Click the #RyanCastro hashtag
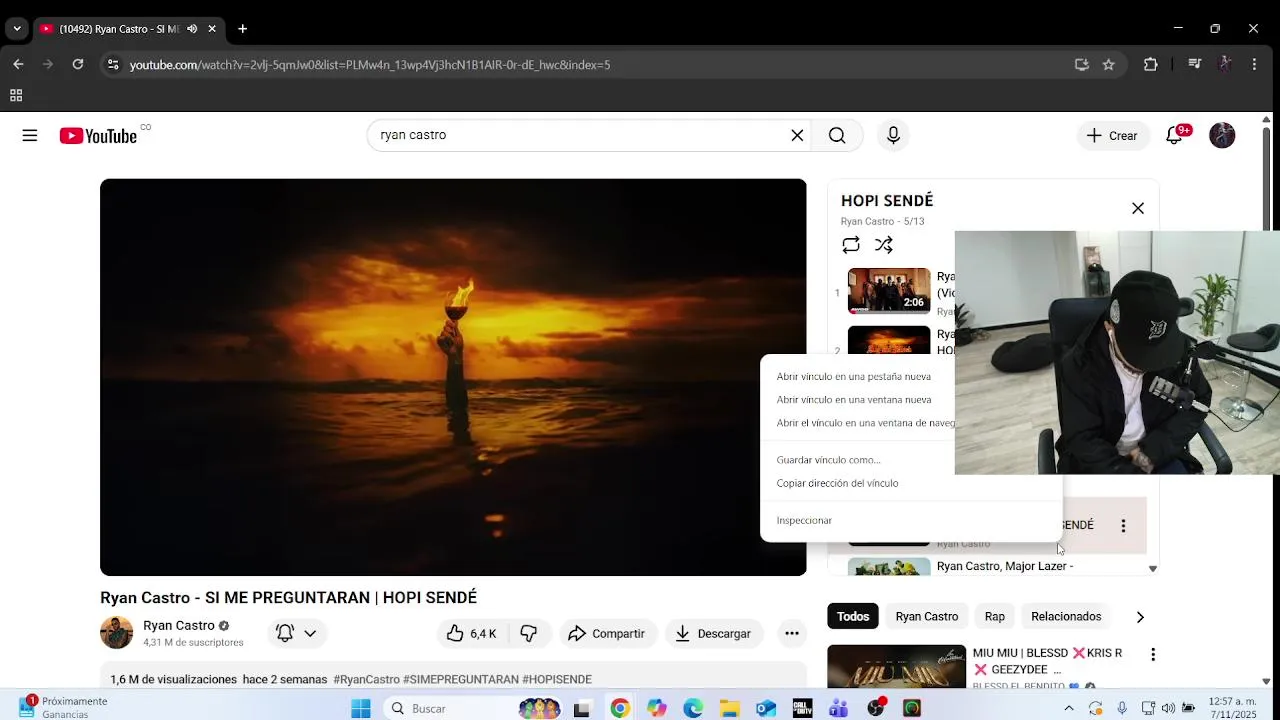The width and height of the screenshot is (1280, 720). tap(367, 680)
